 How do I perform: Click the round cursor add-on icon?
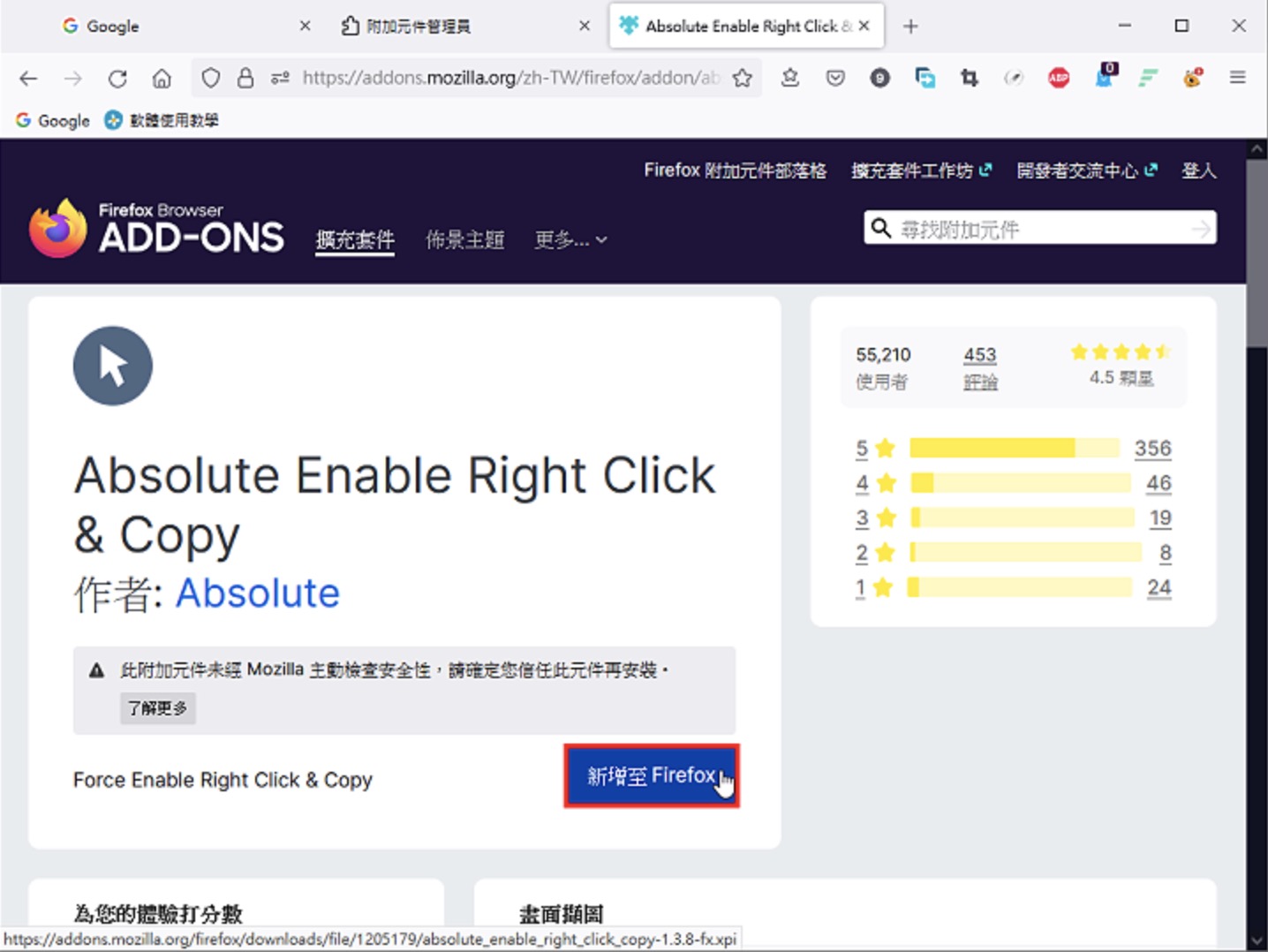pos(113,366)
